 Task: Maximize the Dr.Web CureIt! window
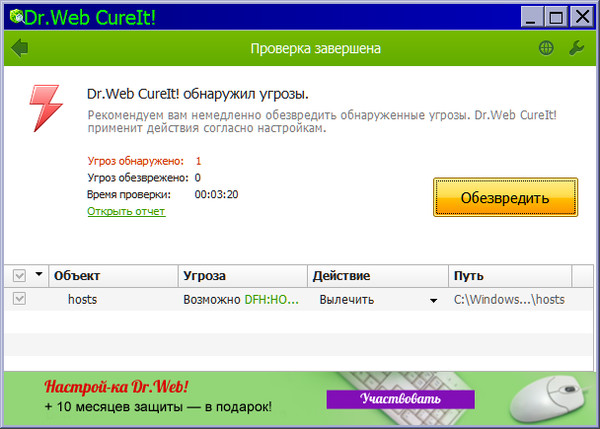coord(556,17)
